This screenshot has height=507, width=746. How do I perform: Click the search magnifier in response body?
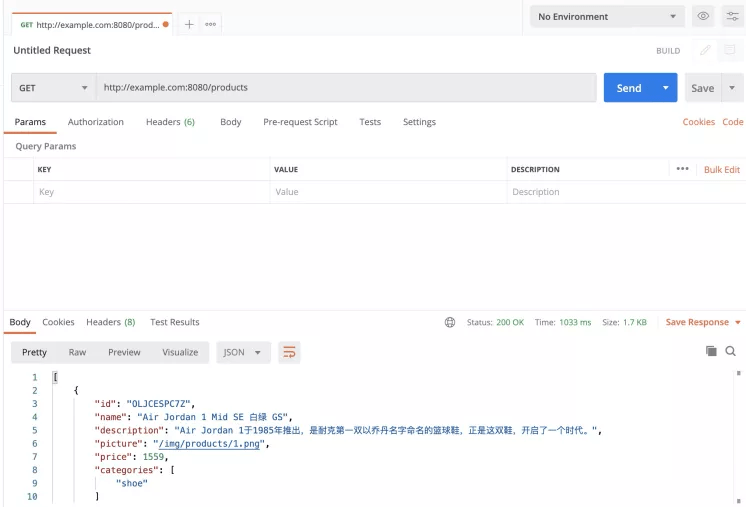(x=731, y=351)
